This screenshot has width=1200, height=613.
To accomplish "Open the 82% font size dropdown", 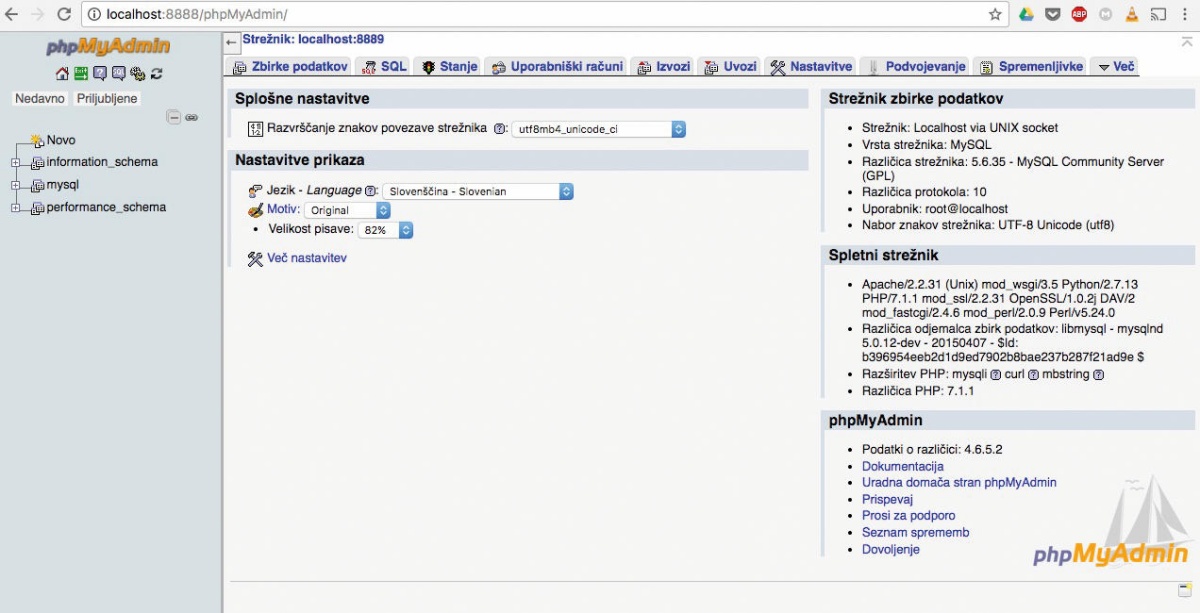I will pos(385,230).
